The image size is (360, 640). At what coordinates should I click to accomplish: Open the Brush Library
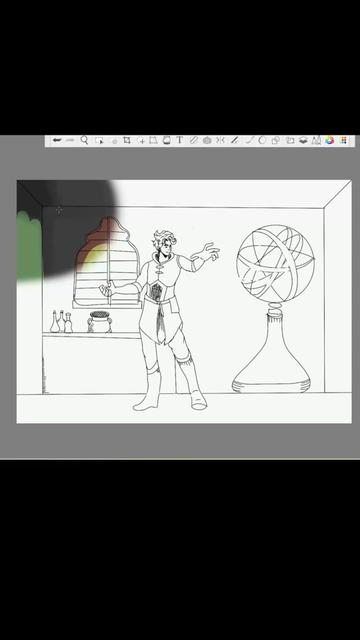pos(316,140)
